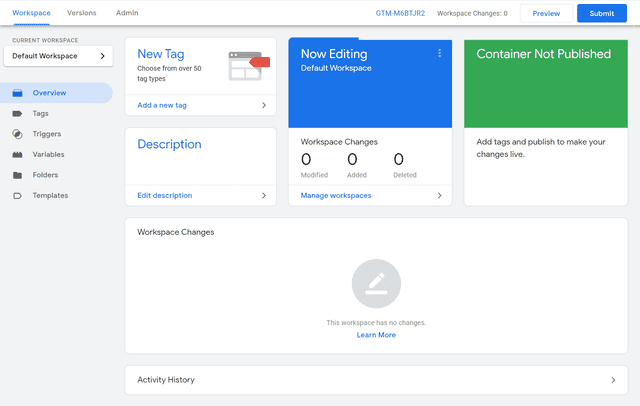Open the Default Workspace selector
The image size is (640, 406).
[x=58, y=56]
